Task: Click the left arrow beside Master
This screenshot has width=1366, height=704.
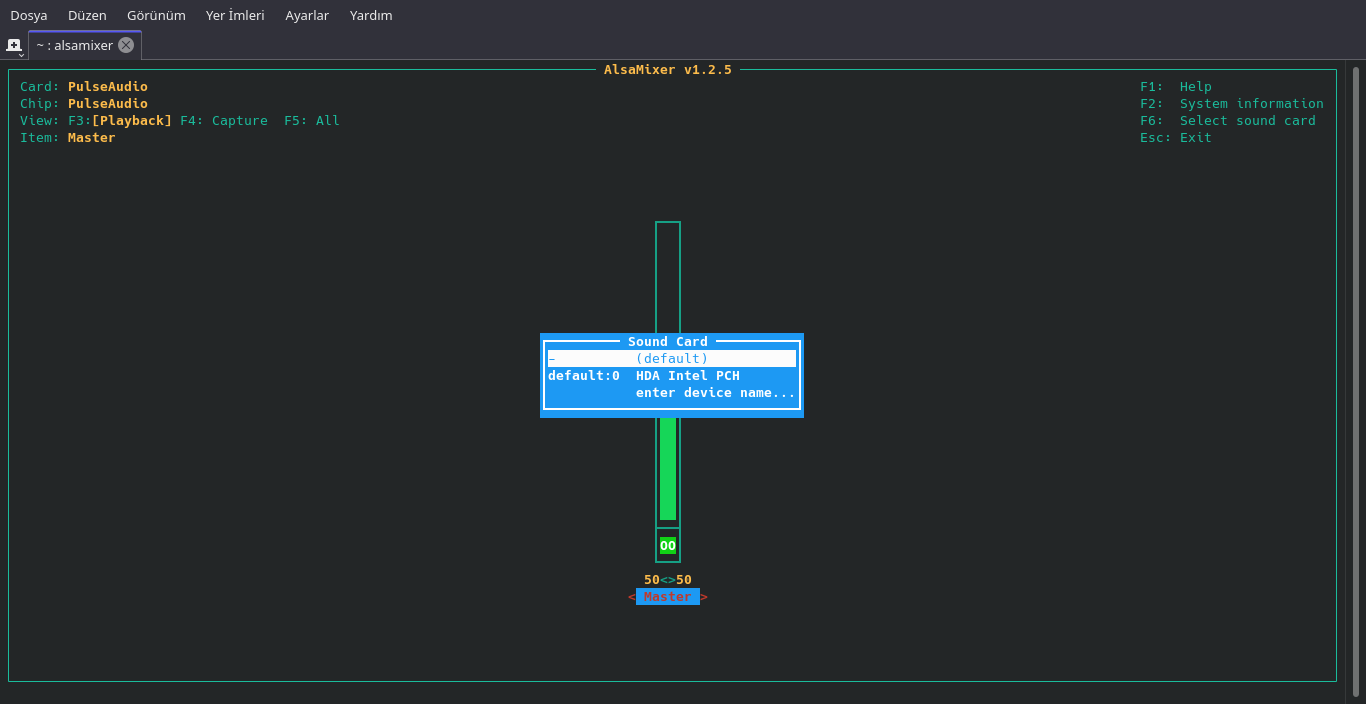Action: (632, 597)
